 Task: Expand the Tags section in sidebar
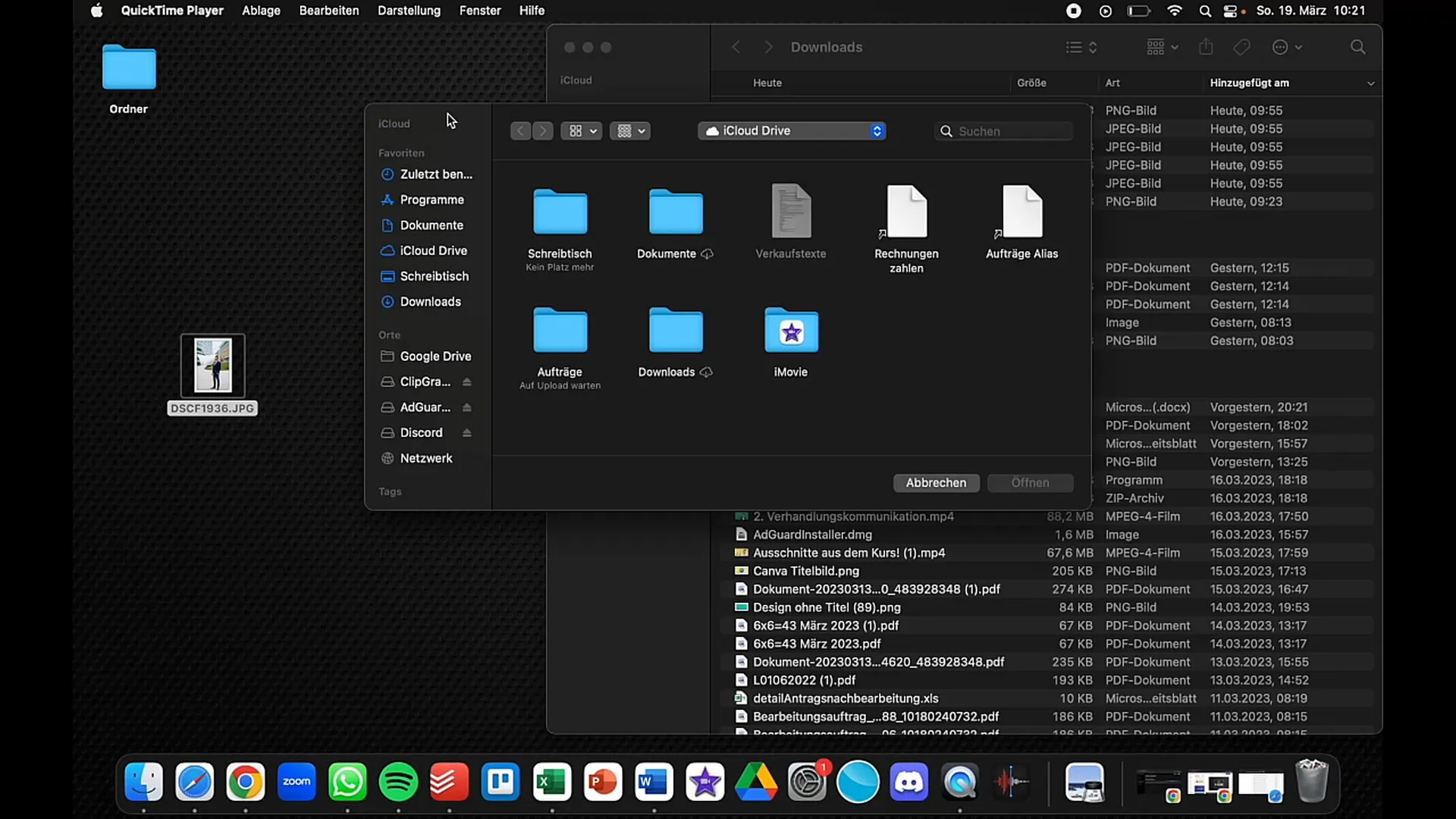pyautogui.click(x=390, y=491)
